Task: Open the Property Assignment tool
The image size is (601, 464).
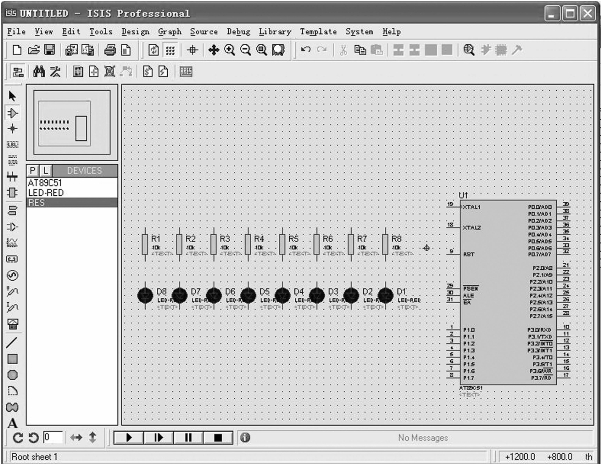Action: point(55,72)
